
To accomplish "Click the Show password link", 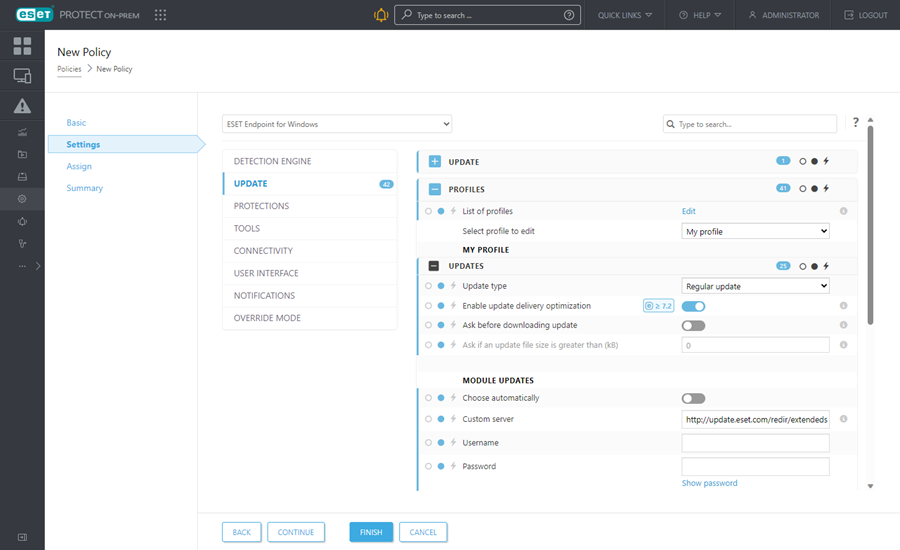I will point(709,483).
